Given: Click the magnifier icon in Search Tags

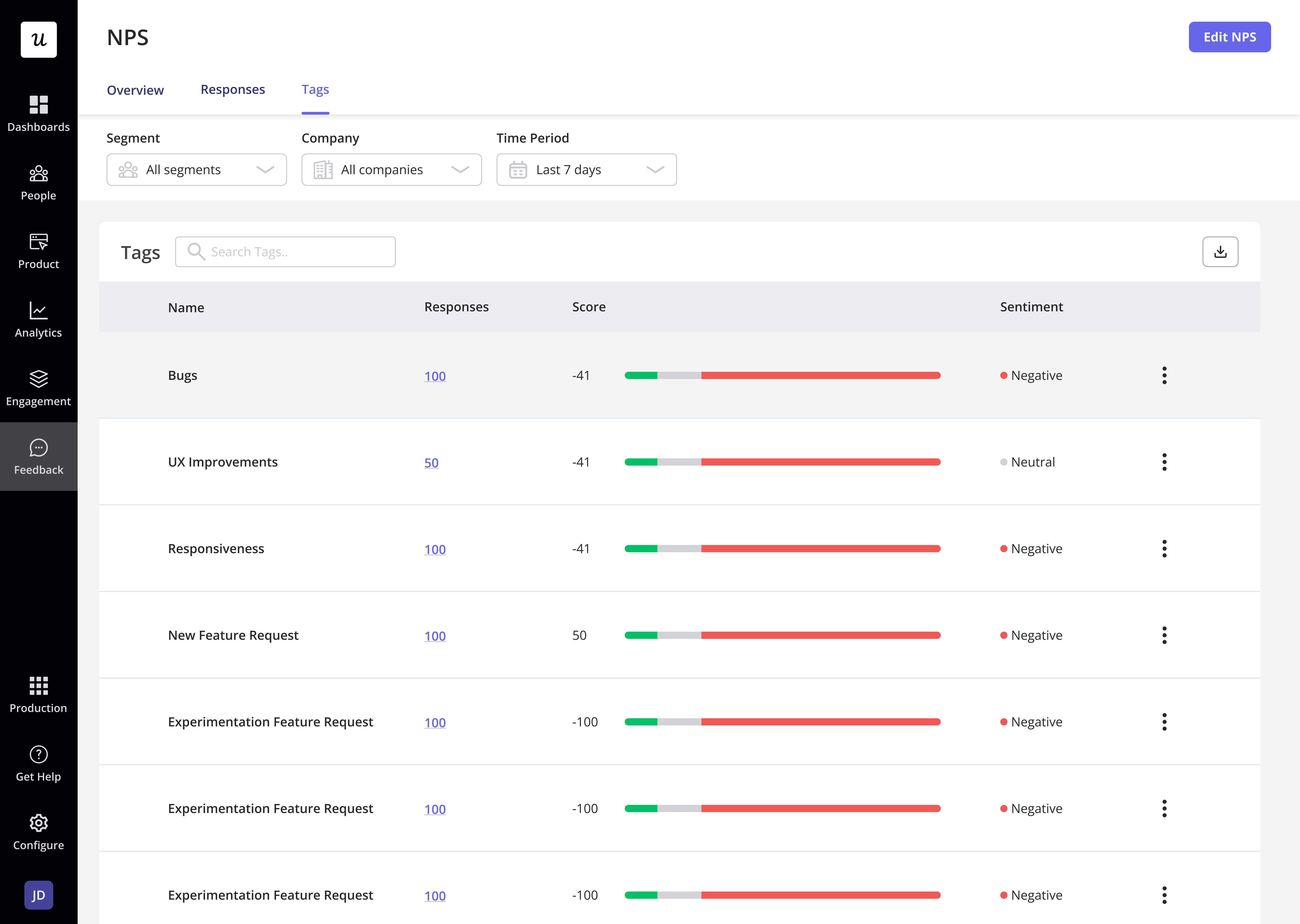Looking at the screenshot, I should 196,252.
